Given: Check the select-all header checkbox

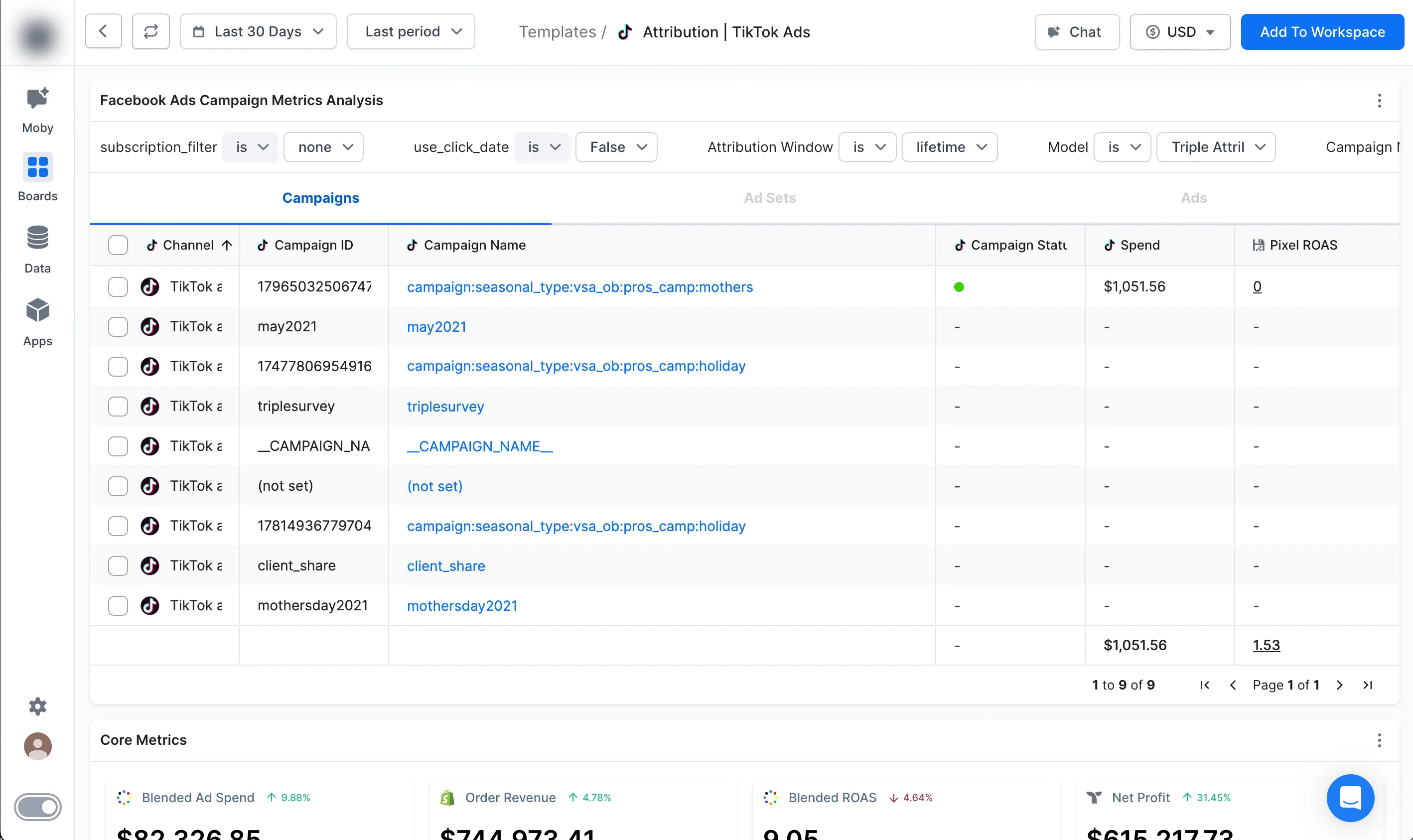Looking at the screenshot, I should tap(118, 245).
